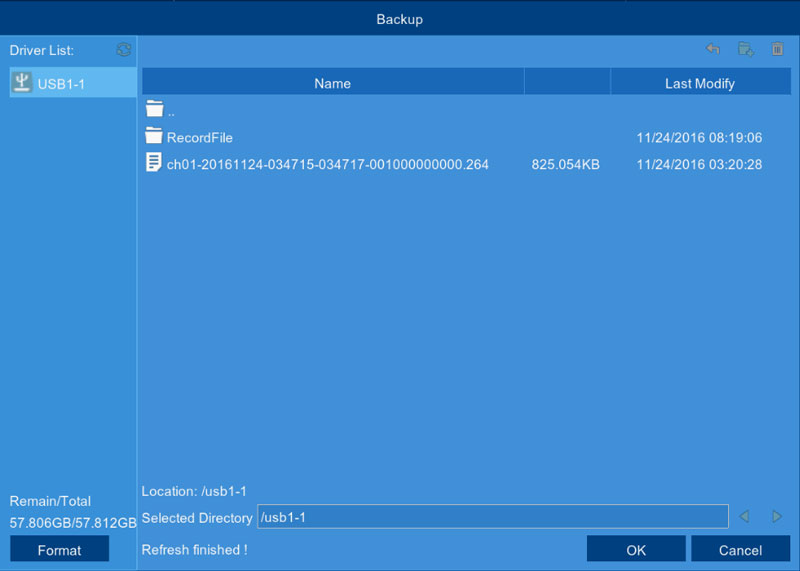Screen dimensions: 800x571
Task: Open the RecordFile folder icon
Action: [154, 136]
